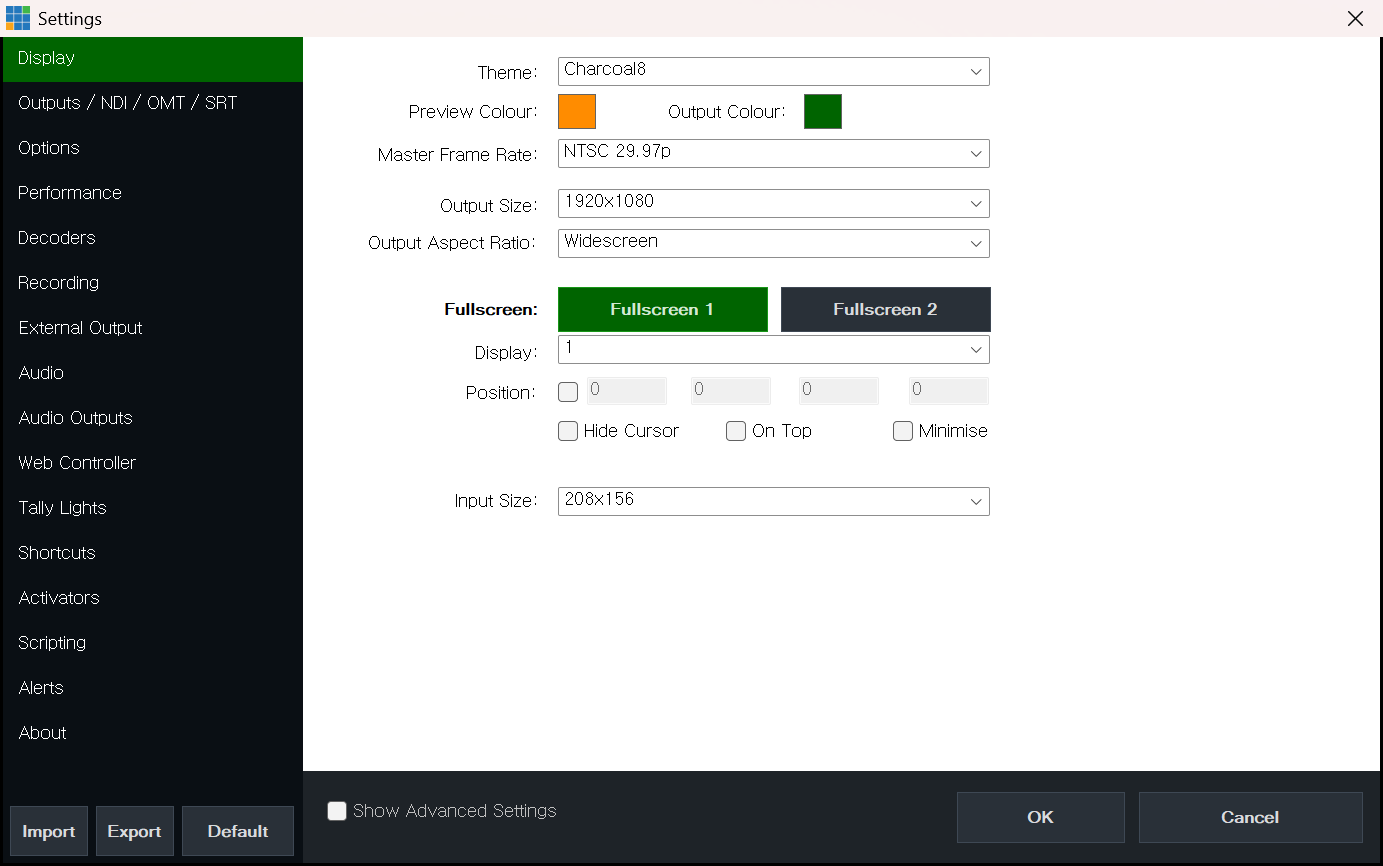The width and height of the screenshot is (1383, 866).
Task: Open Web Controller settings
Action: coord(153,463)
